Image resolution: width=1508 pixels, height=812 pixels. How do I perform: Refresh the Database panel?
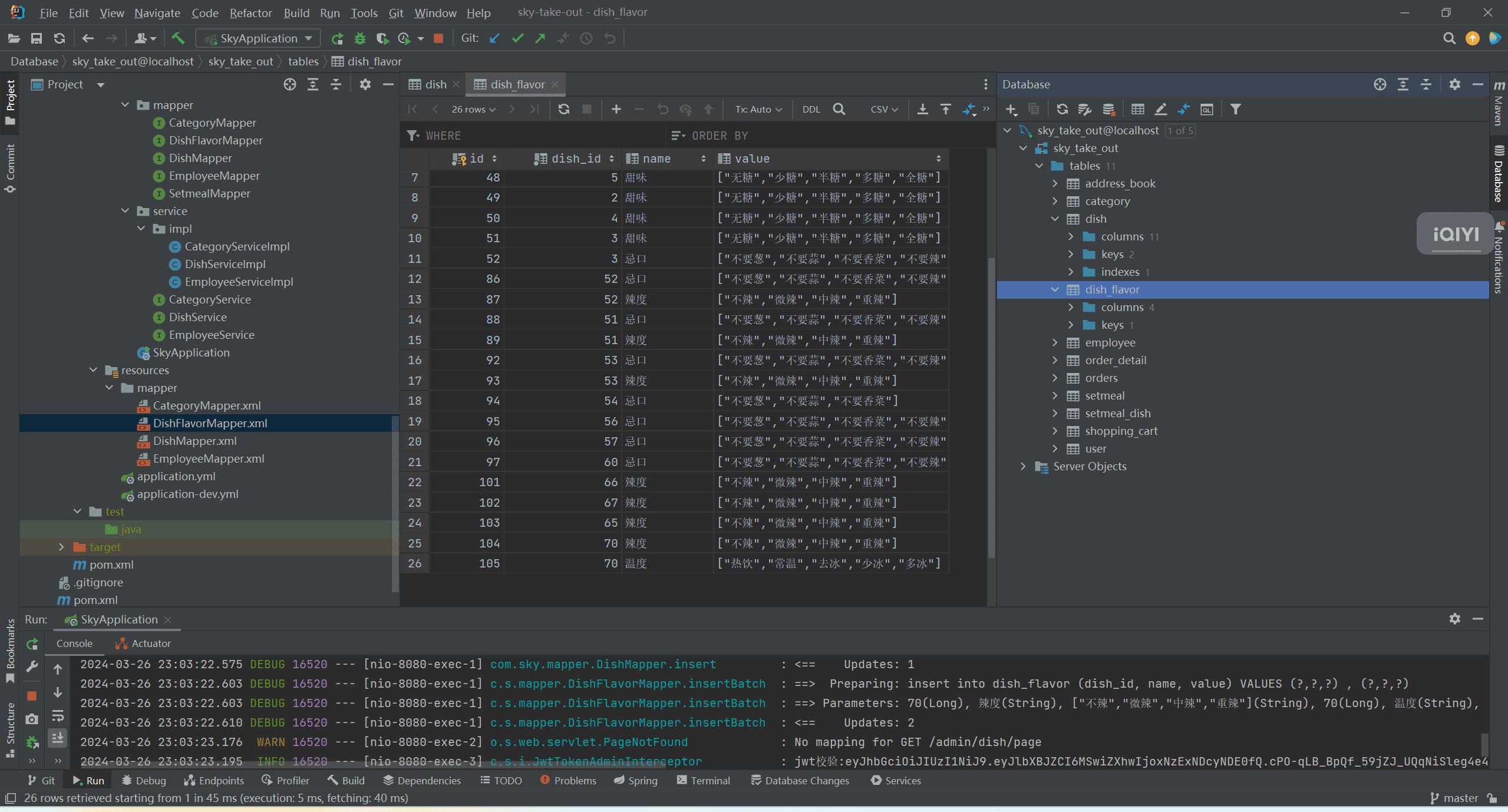click(1062, 109)
